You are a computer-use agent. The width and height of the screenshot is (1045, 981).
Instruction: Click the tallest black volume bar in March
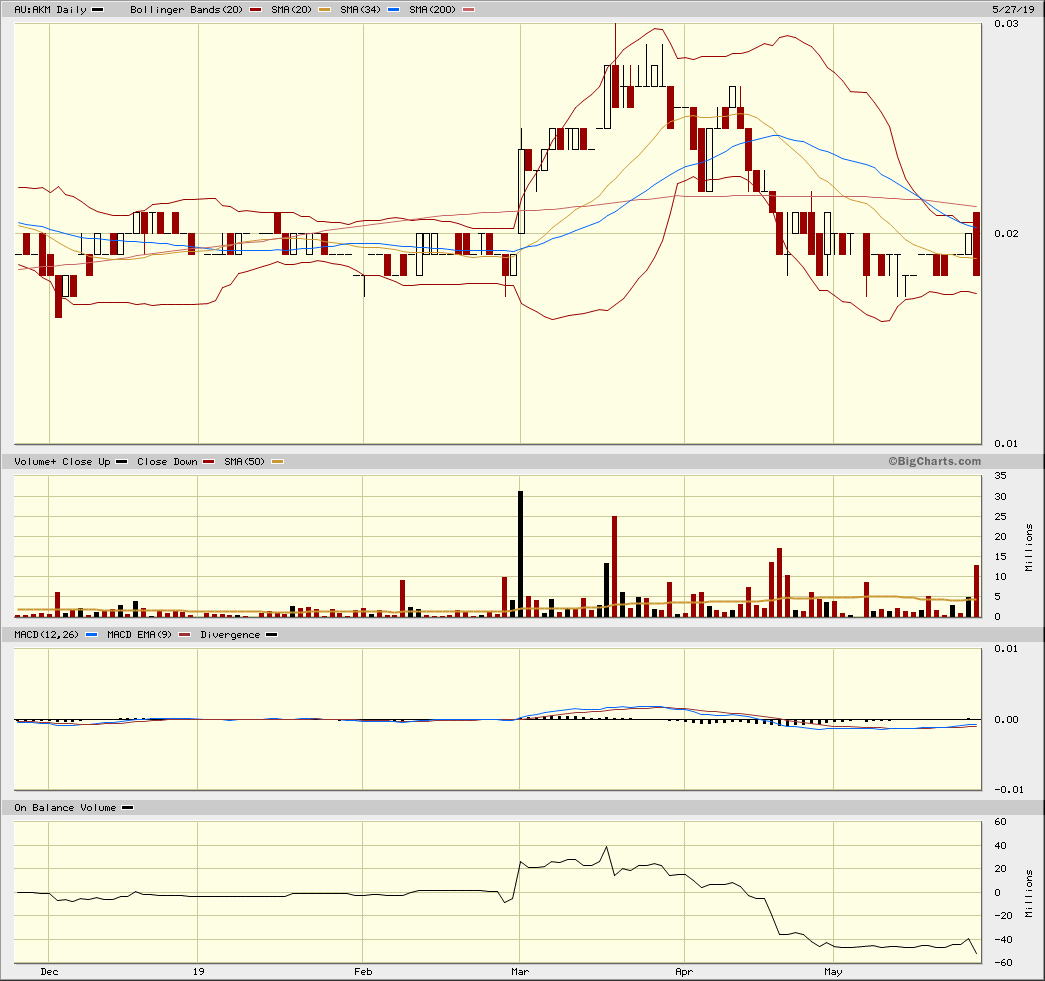[x=521, y=554]
